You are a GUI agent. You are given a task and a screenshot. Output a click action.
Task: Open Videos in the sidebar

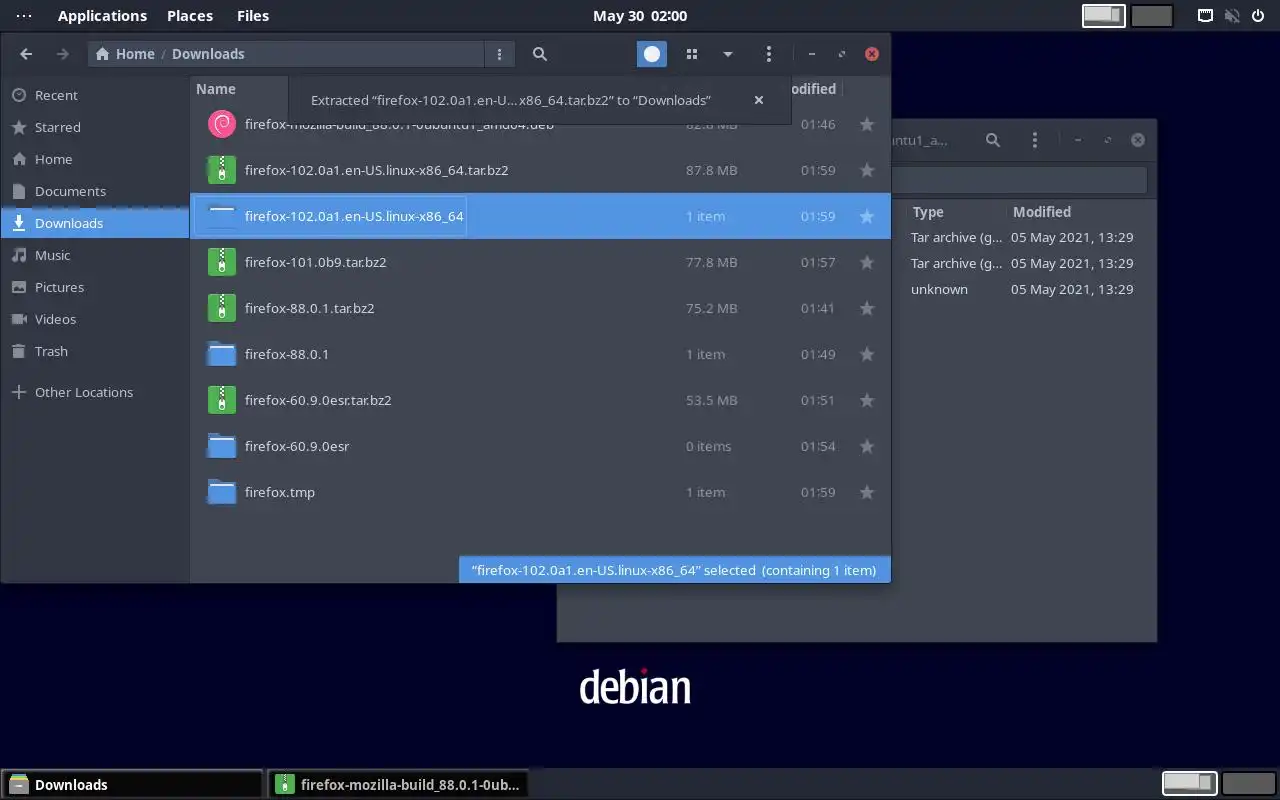95,319
